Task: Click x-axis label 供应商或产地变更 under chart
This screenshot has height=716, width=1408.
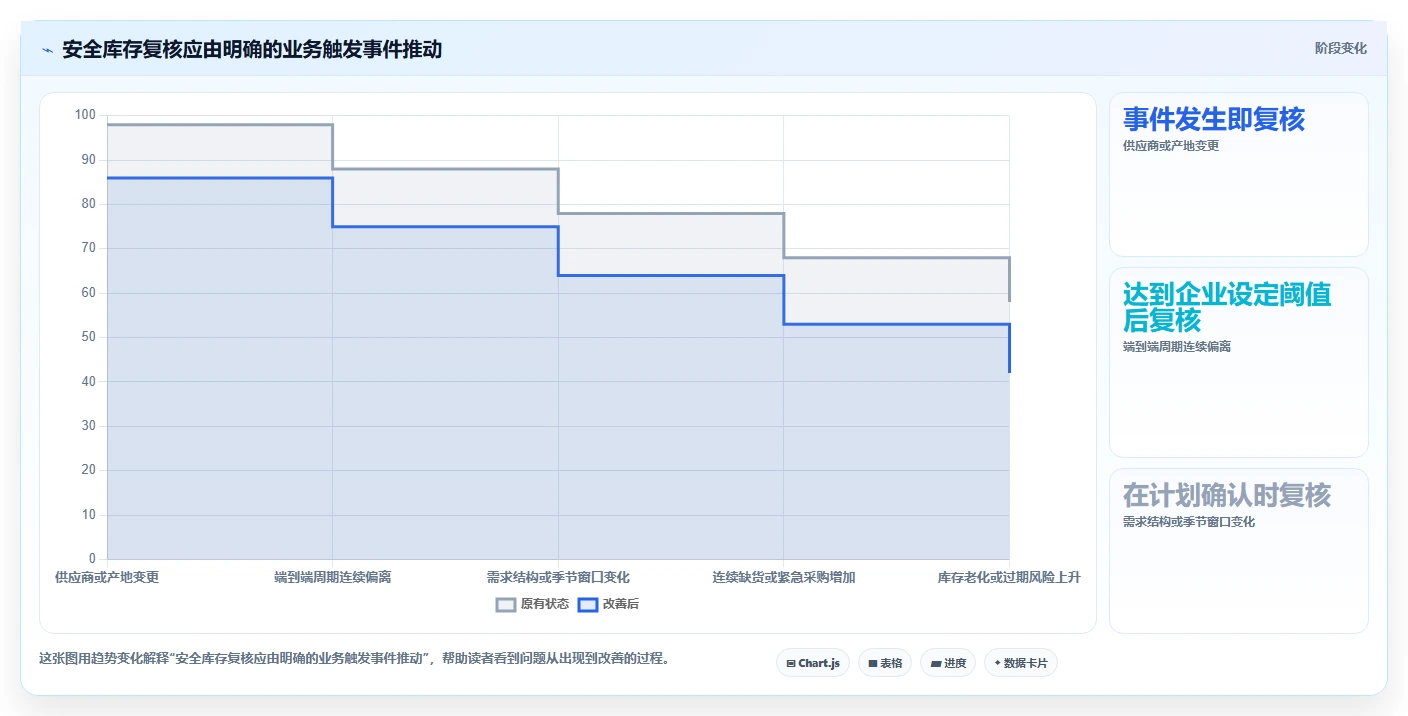Action: tap(107, 577)
